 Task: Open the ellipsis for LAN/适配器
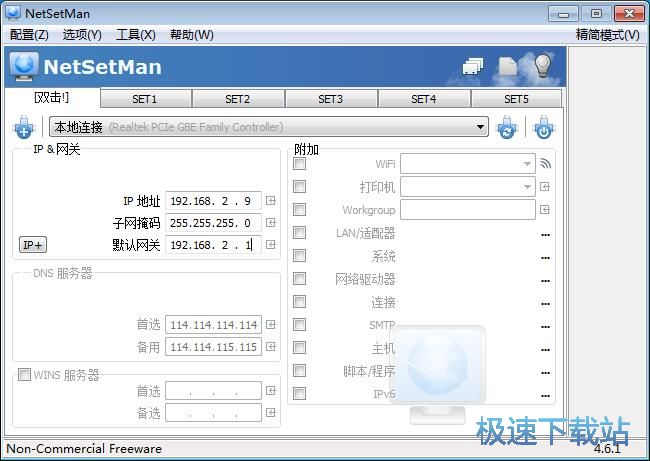pos(546,235)
